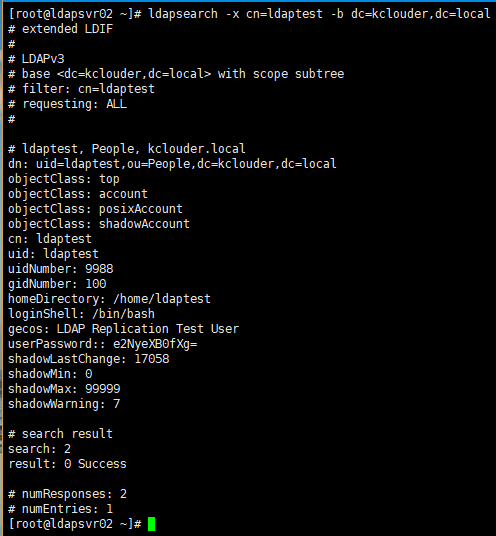496x536 pixels.
Task: Click the filter: cn=ldaptest comment line
Action: [81, 89]
